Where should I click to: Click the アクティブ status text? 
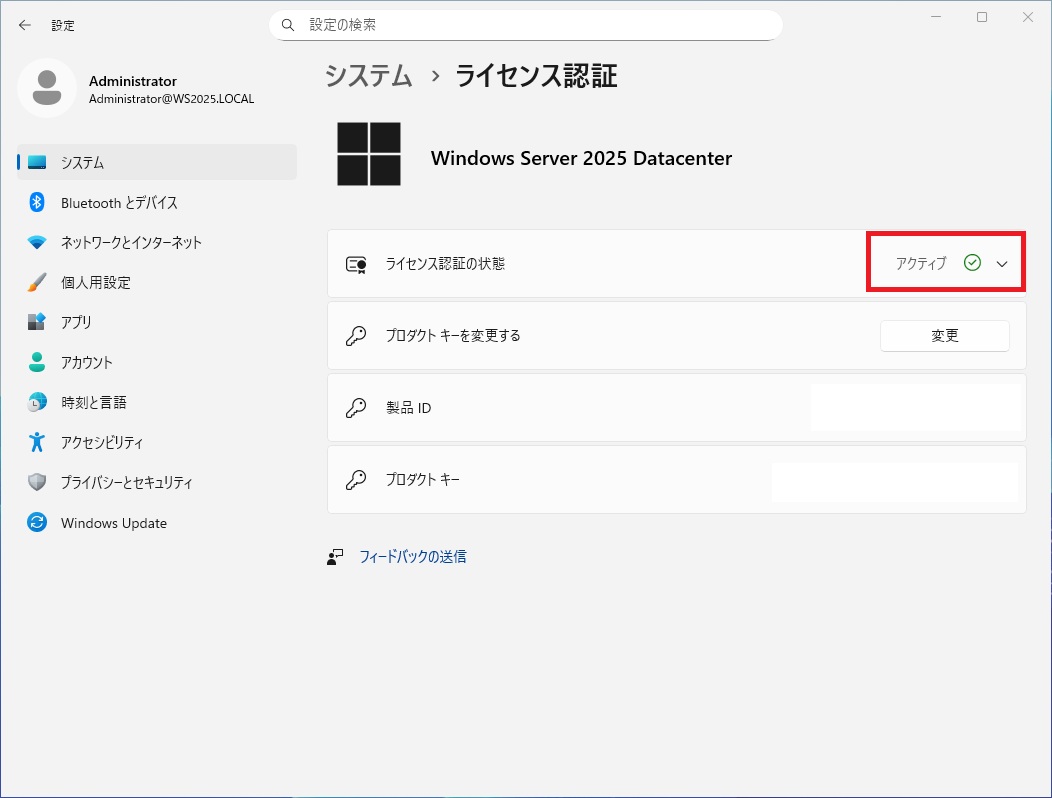[x=920, y=263]
